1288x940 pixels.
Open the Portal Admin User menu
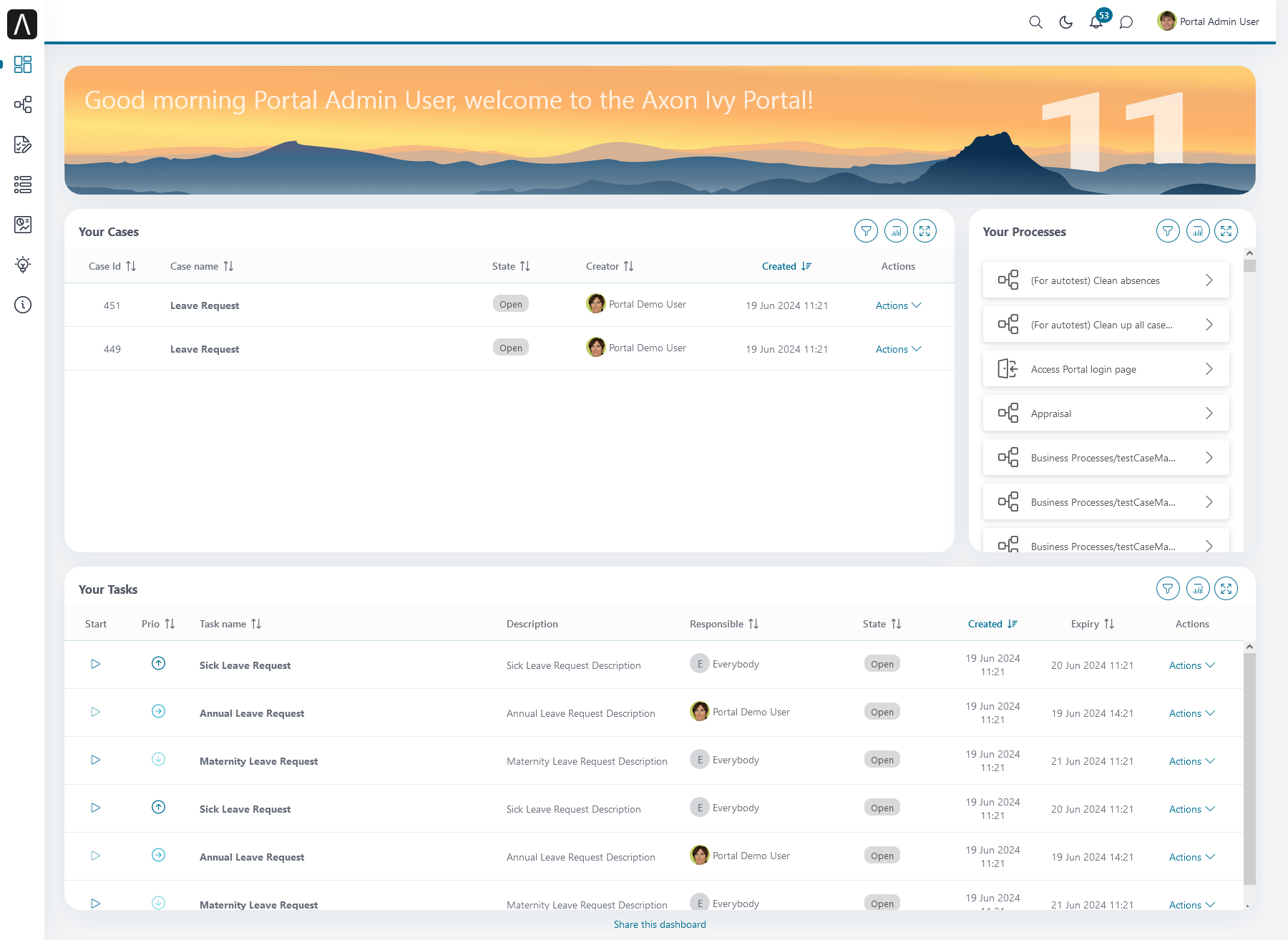1209,21
